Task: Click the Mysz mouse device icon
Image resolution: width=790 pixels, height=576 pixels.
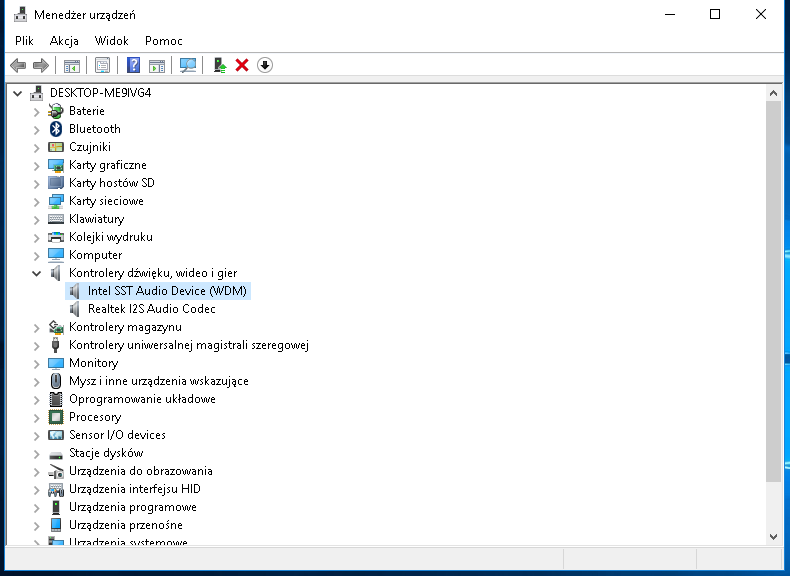Action: click(56, 381)
